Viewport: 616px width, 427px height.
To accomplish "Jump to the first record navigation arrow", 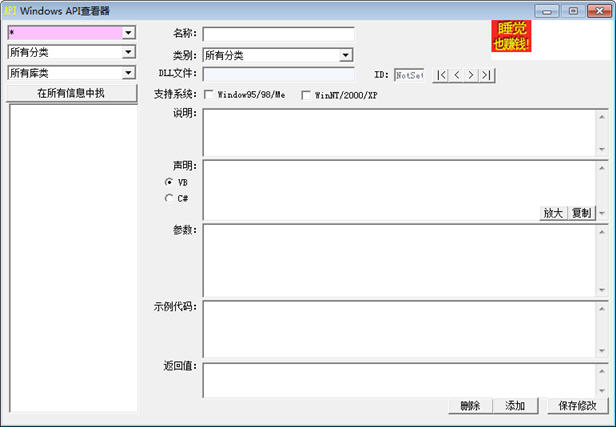I will [x=441, y=75].
